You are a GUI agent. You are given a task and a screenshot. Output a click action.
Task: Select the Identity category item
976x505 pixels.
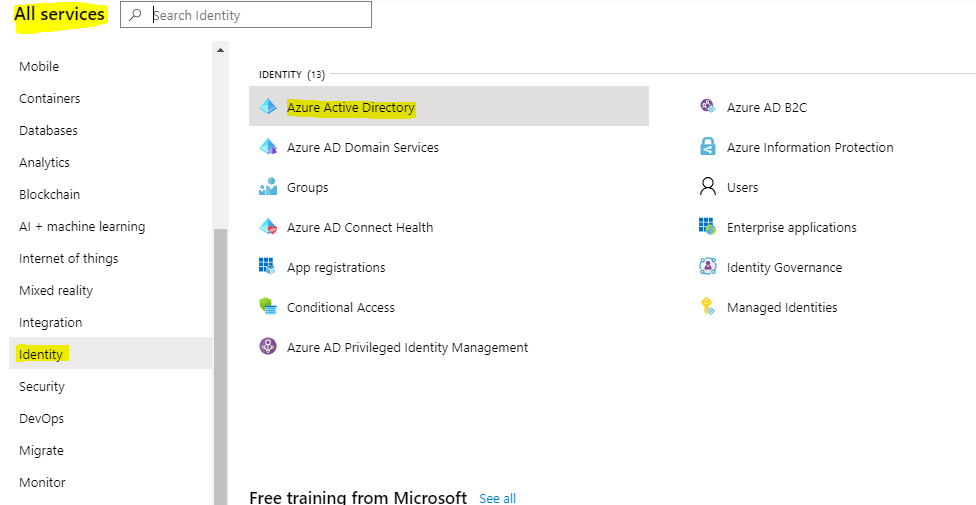click(x=111, y=354)
